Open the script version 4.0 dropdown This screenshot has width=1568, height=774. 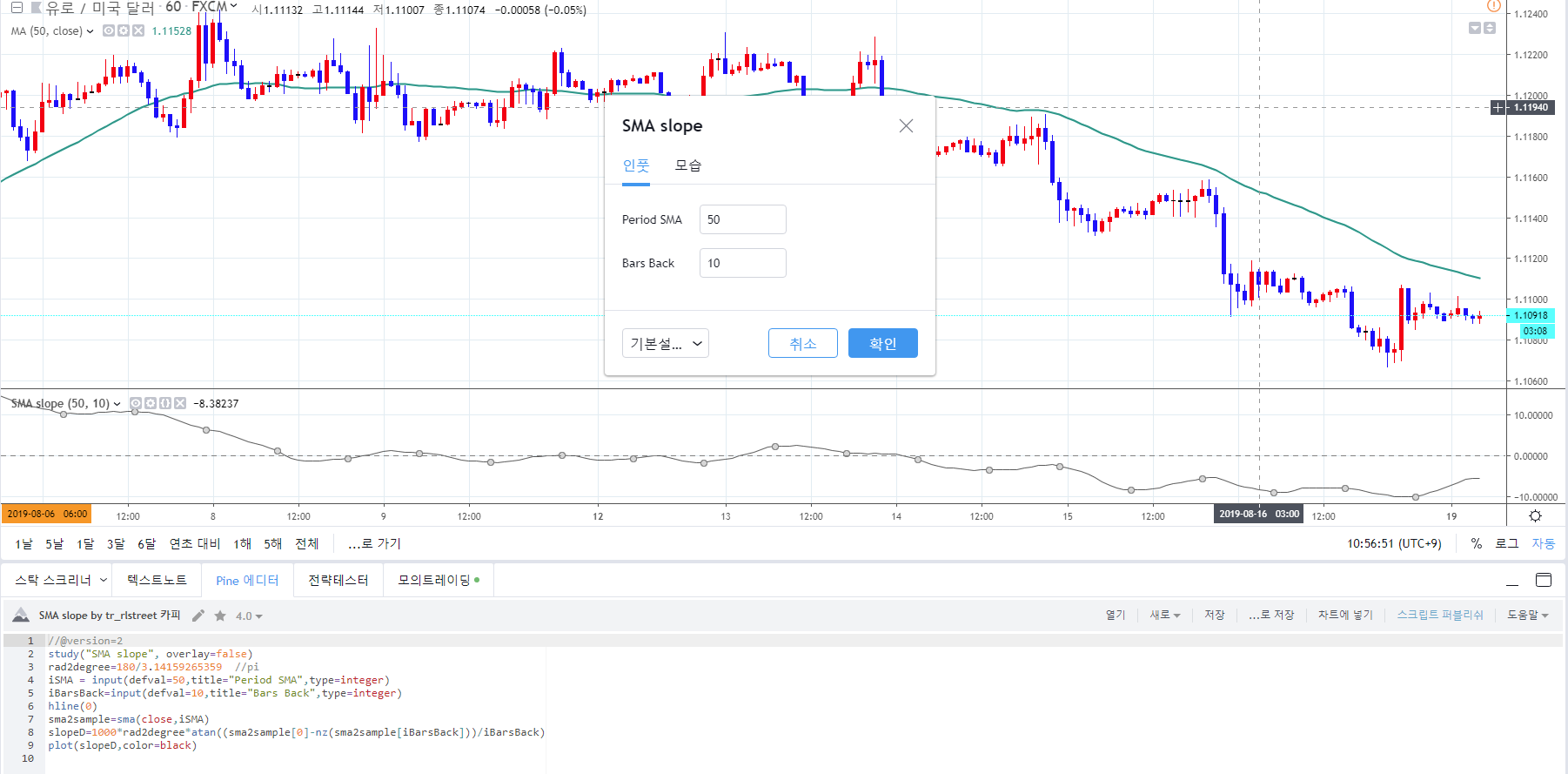tap(249, 616)
